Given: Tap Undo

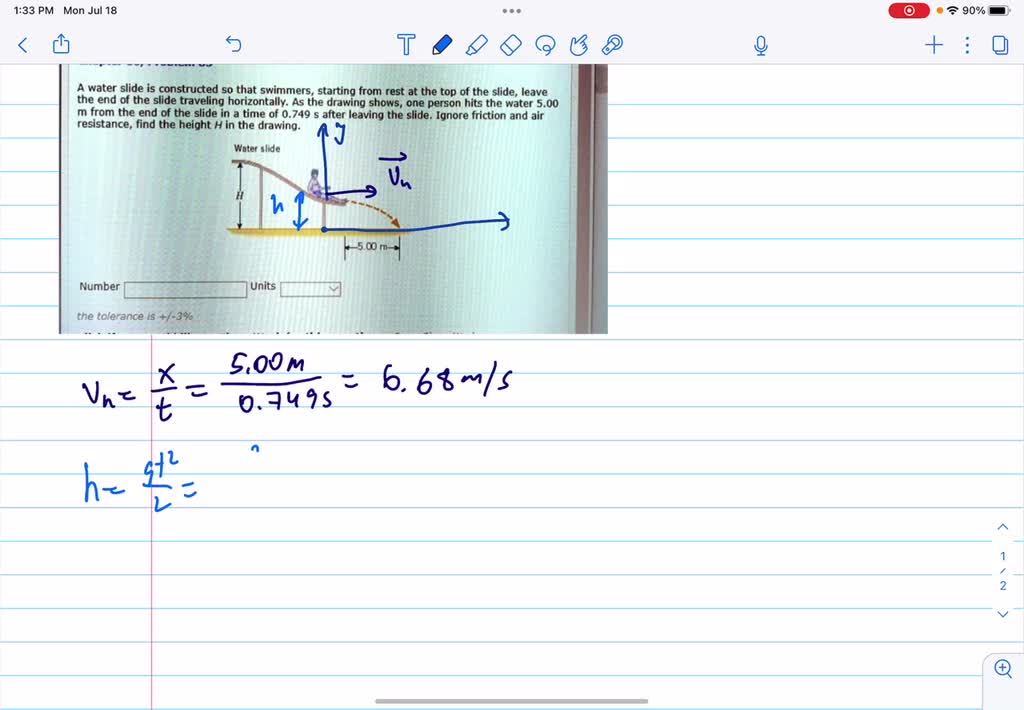Looking at the screenshot, I should coord(233,44).
